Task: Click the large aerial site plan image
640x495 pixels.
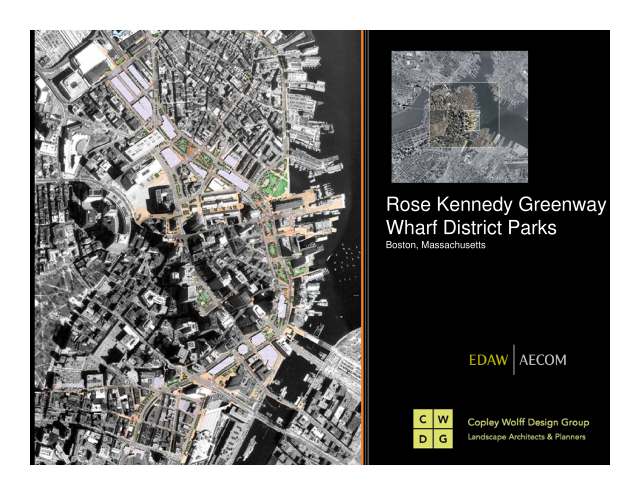Action: coord(198,247)
